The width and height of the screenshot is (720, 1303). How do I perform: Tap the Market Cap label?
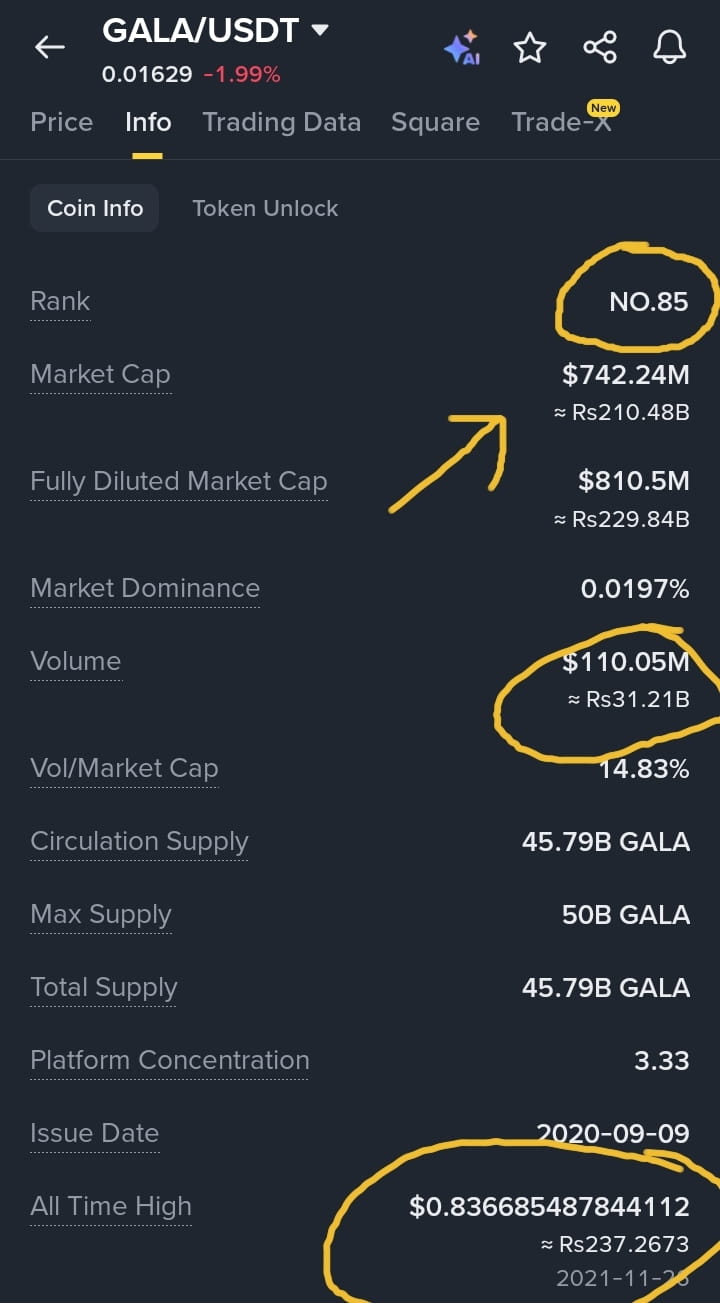100,374
